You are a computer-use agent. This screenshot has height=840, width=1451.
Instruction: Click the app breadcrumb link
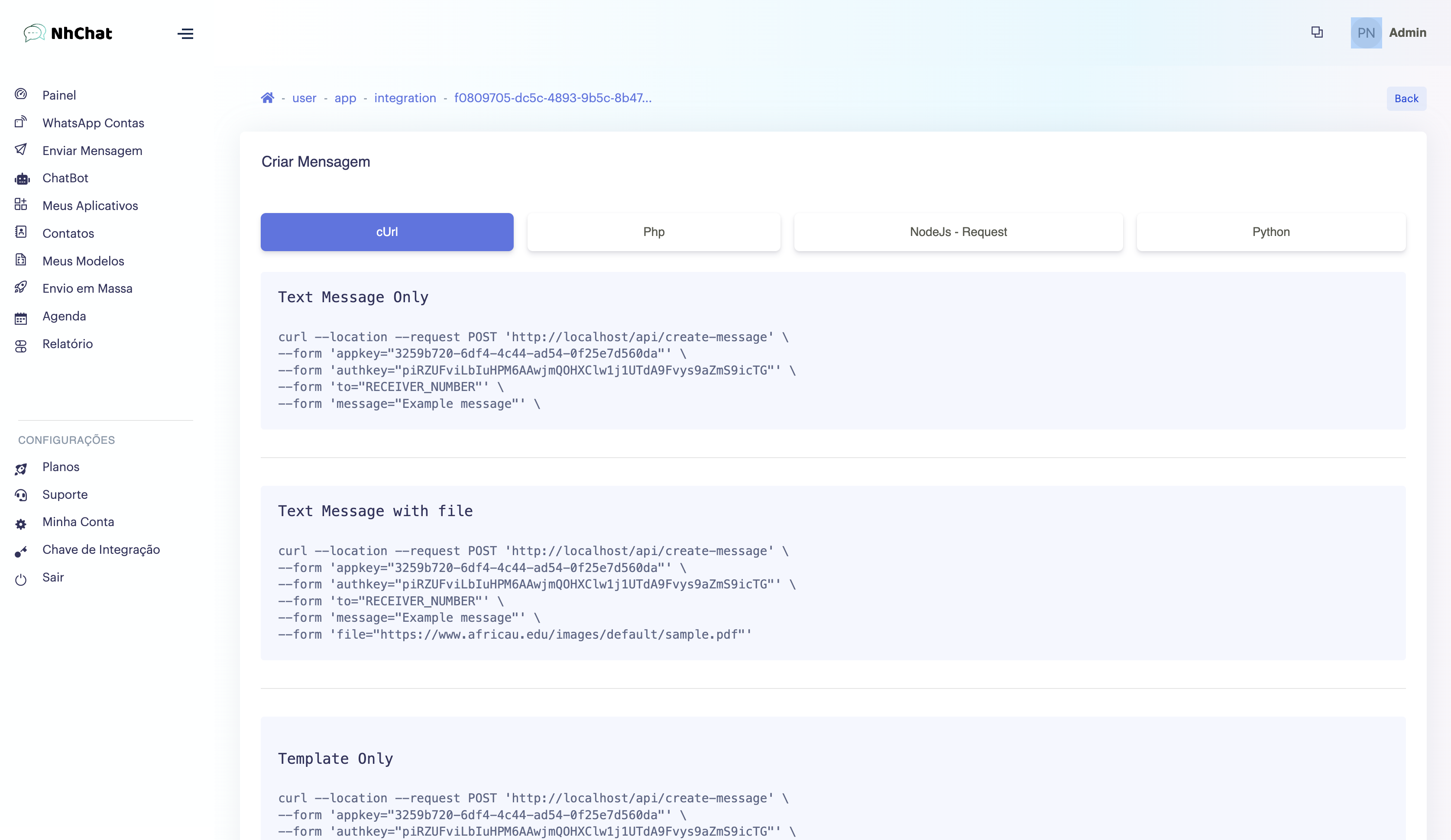pyautogui.click(x=345, y=98)
